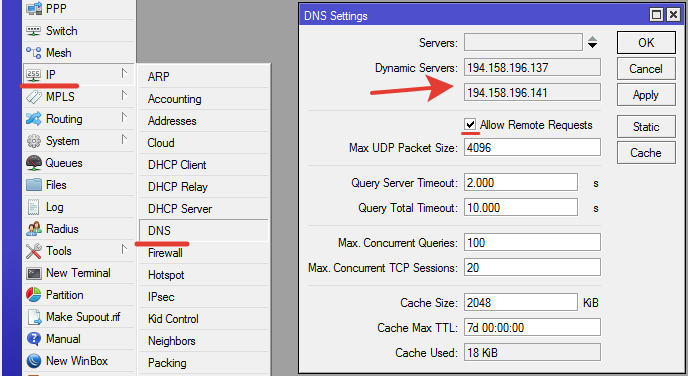Open Accounting from the IP submenu
688x376 pixels.
pos(204,99)
